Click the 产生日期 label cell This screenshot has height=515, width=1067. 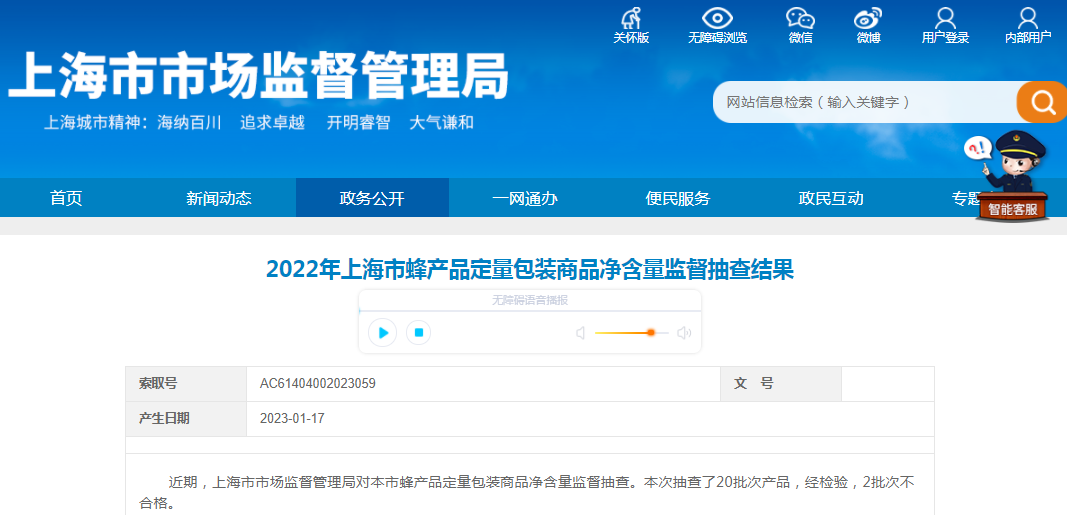pyautogui.click(x=186, y=418)
